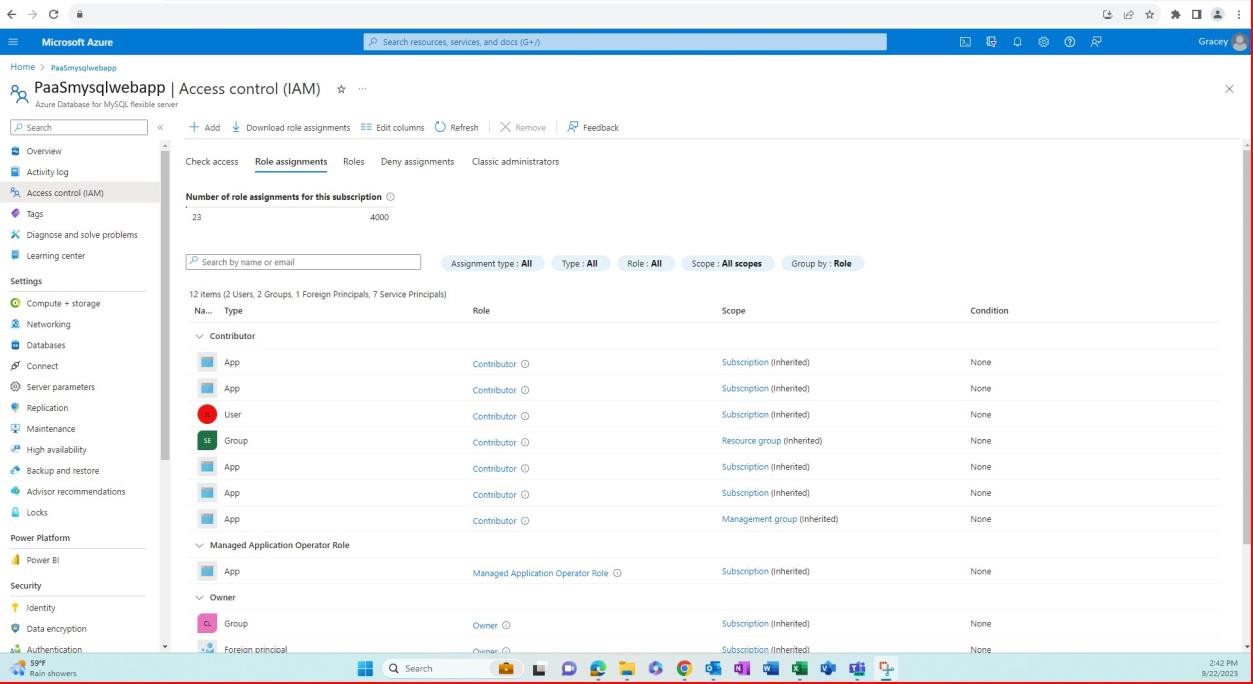1253x684 pixels.
Task: Open Server parameters from the sidebar
Action: 62,386
